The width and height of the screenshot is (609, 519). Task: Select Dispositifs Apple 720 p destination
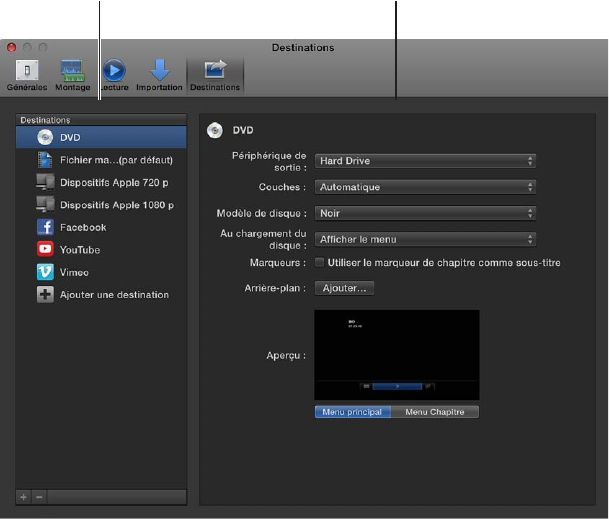click(x=101, y=182)
